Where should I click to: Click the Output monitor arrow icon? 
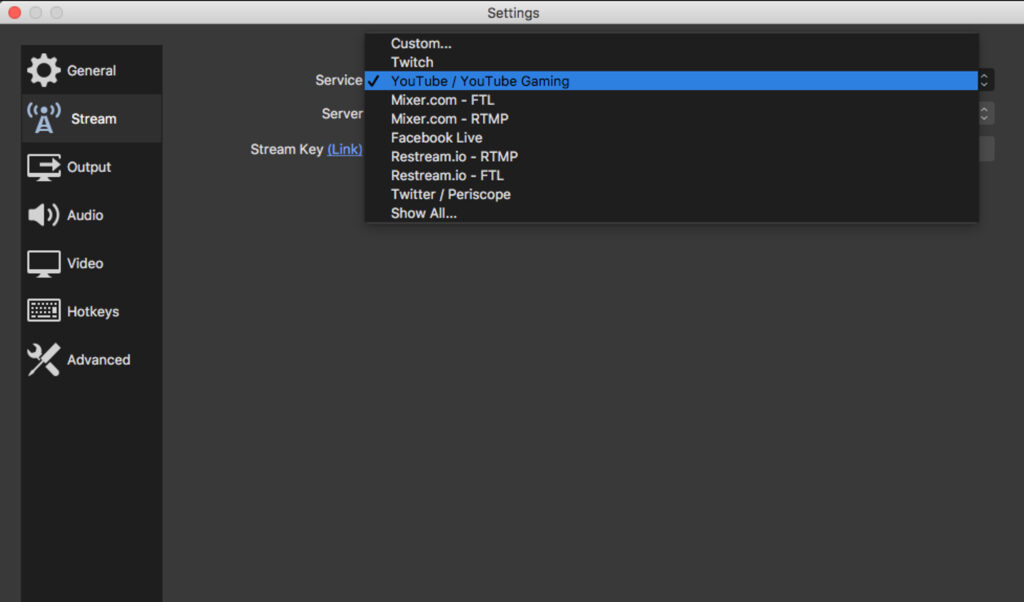pos(44,167)
